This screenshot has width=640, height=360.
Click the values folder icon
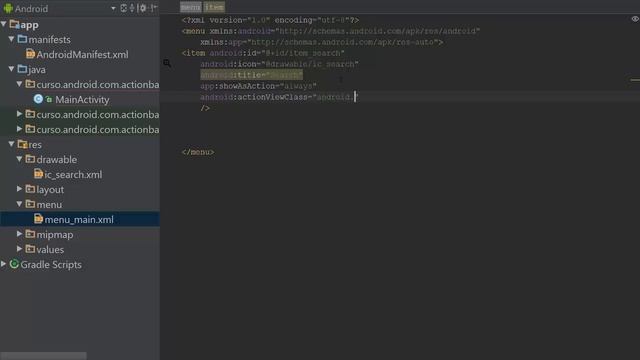[30, 249]
